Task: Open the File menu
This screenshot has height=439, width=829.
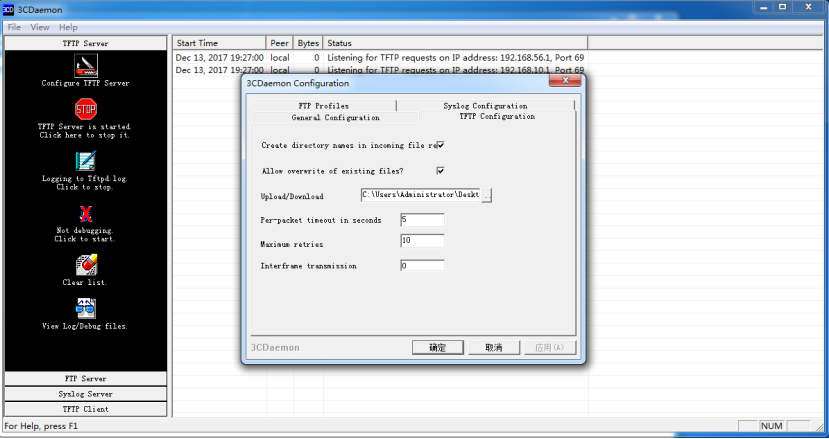Action: pyautogui.click(x=14, y=27)
